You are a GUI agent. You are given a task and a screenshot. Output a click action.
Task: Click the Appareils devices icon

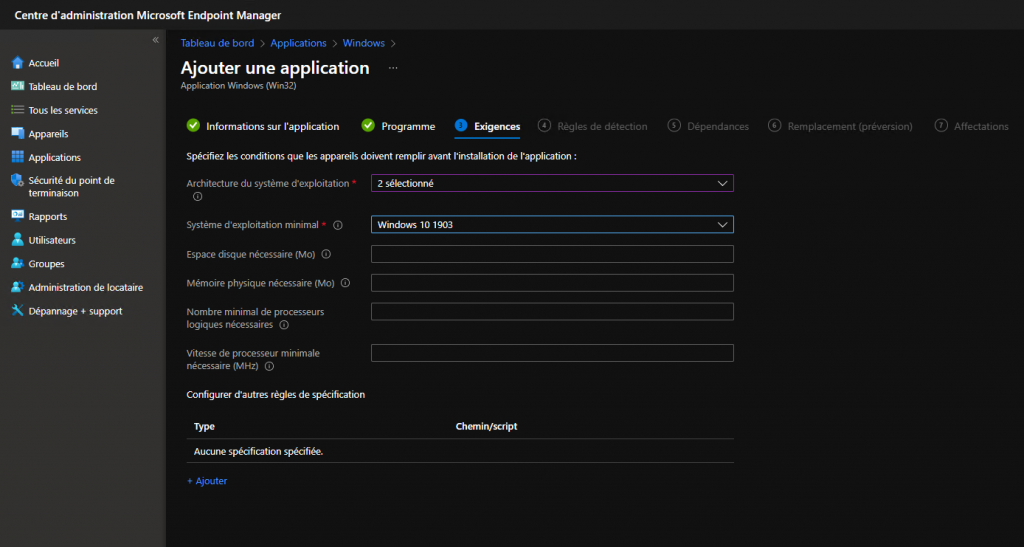point(18,133)
